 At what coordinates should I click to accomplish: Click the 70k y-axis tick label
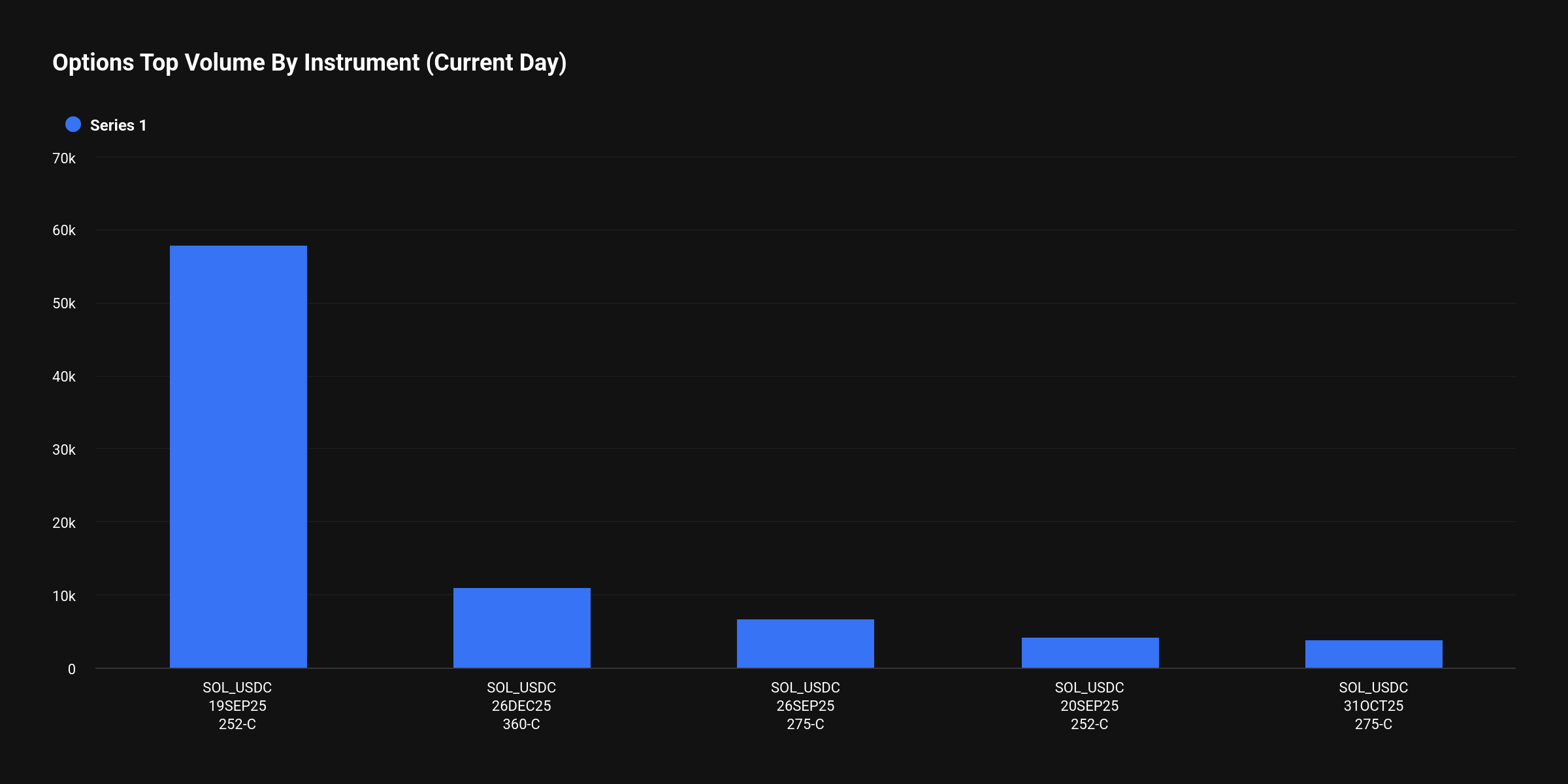point(64,158)
